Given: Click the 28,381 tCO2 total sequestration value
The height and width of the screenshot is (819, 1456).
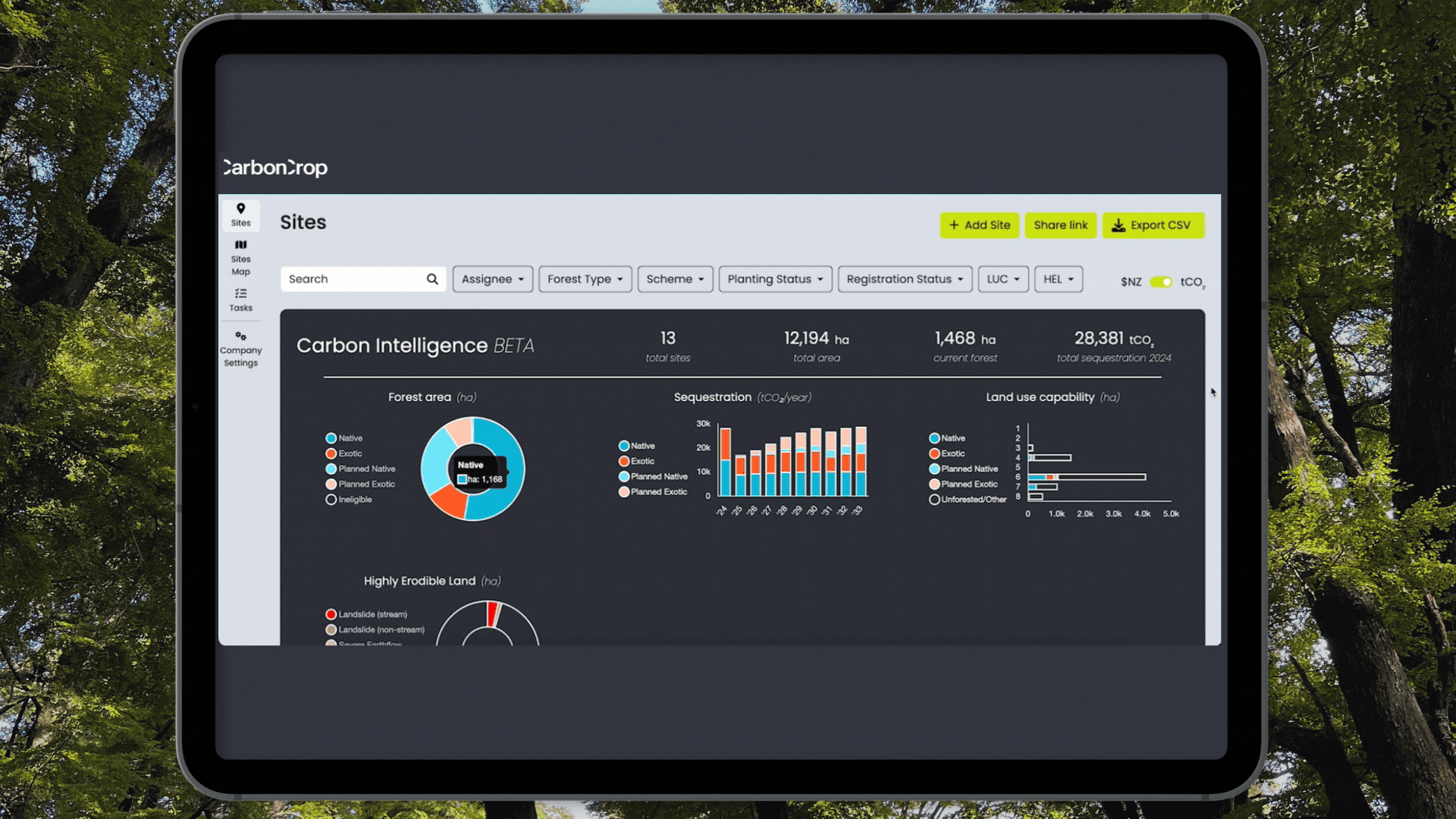Looking at the screenshot, I should coord(1114,339).
